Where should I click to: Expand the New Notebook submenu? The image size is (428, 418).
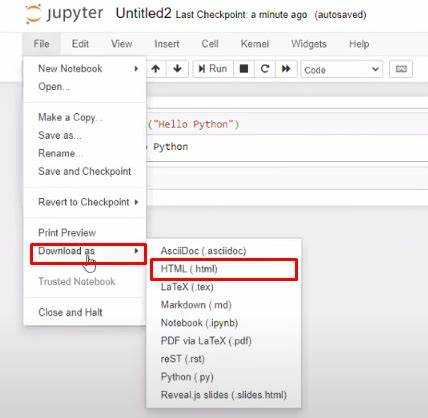coord(85,69)
